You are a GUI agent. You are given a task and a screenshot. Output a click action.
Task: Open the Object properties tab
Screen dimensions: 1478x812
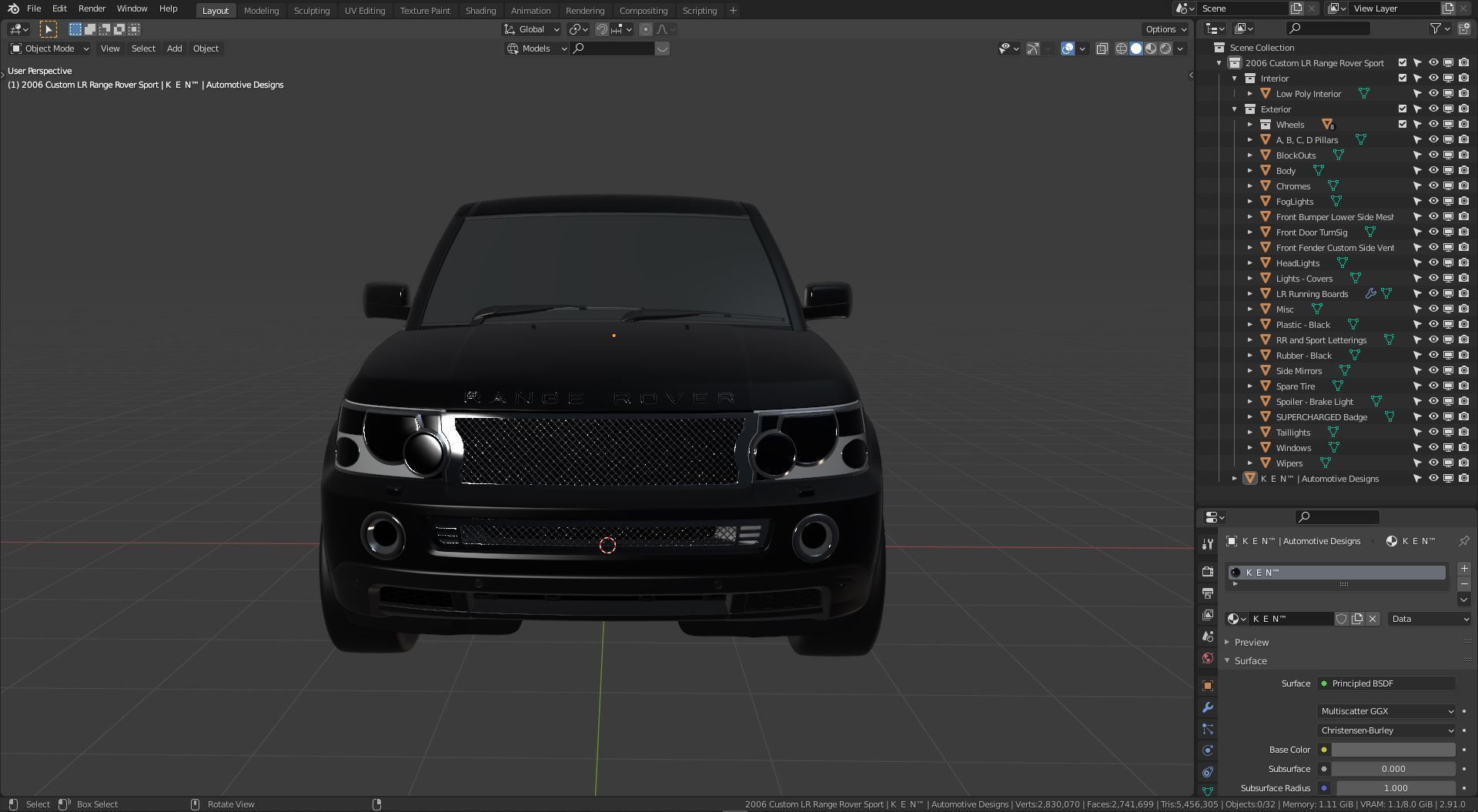point(1207,686)
